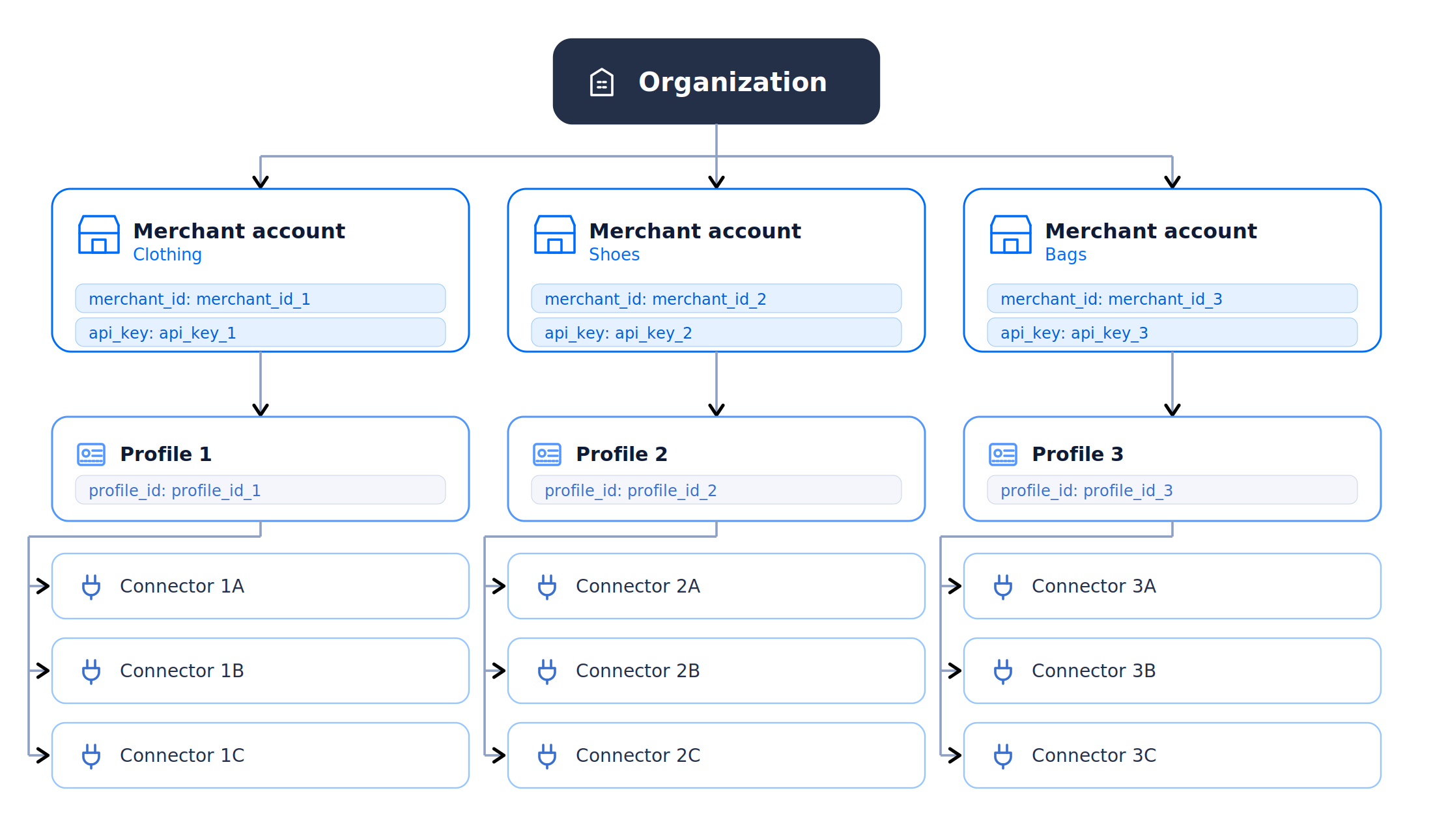Click the merchant_id_2 field
1433x840 pixels.
(x=716, y=298)
